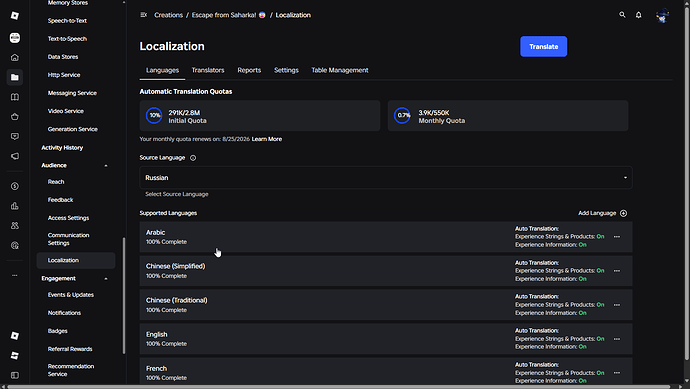Viewport: 690px width, 389px height.
Task: Click the Roblox Studio icon near rail bottom
Action: [15, 355]
